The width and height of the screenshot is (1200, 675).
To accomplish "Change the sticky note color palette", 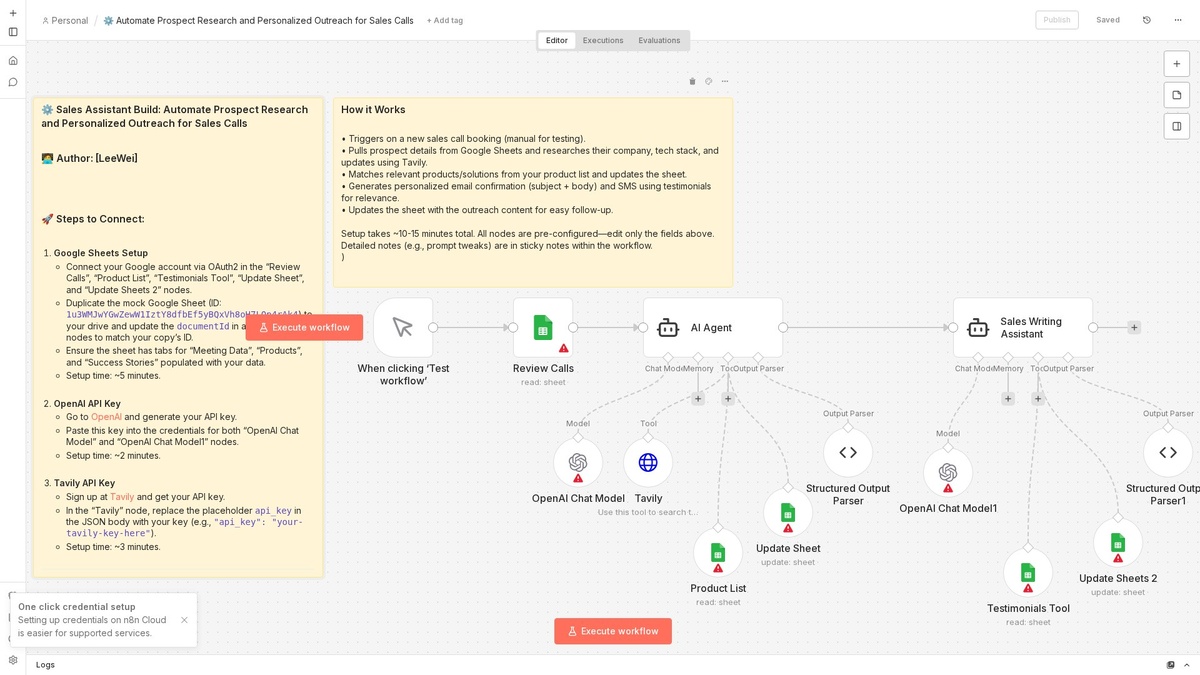I will (x=708, y=81).
